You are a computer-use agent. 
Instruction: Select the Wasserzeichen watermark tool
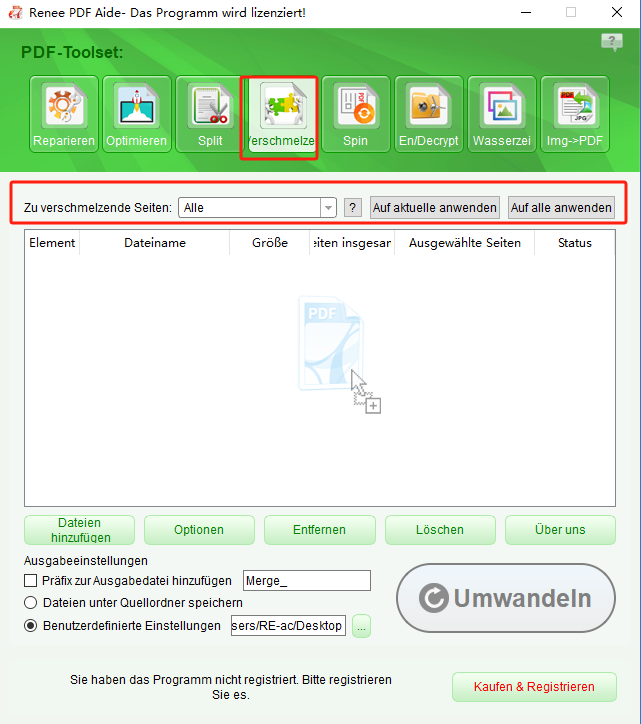click(502, 114)
